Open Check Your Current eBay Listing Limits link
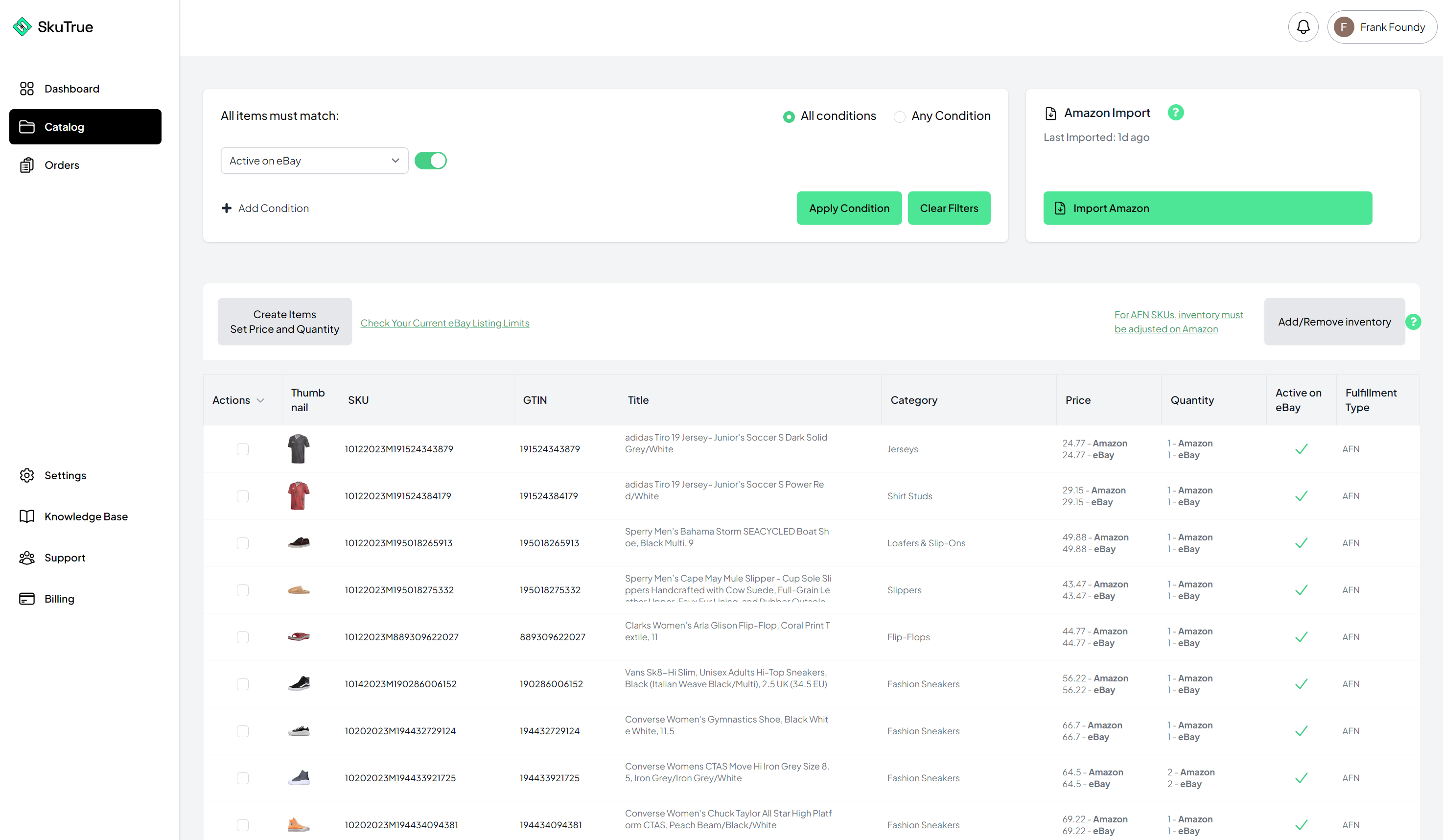The image size is (1443, 840). tap(445, 323)
